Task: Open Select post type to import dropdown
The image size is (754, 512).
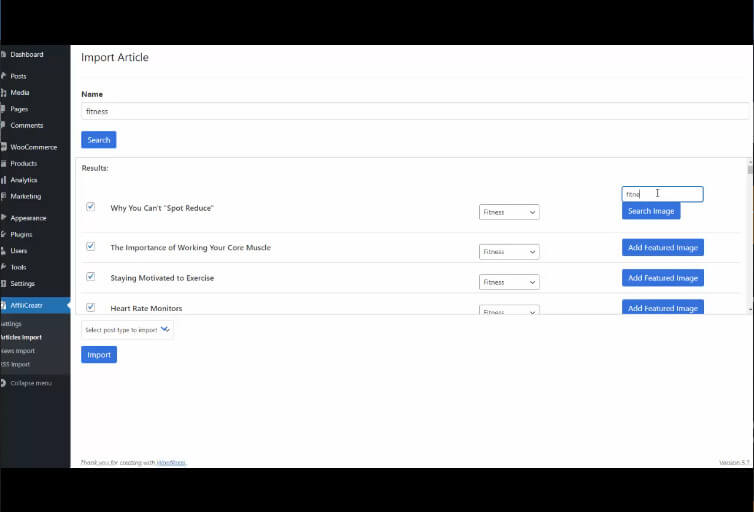Action: (x=127, y=330)
